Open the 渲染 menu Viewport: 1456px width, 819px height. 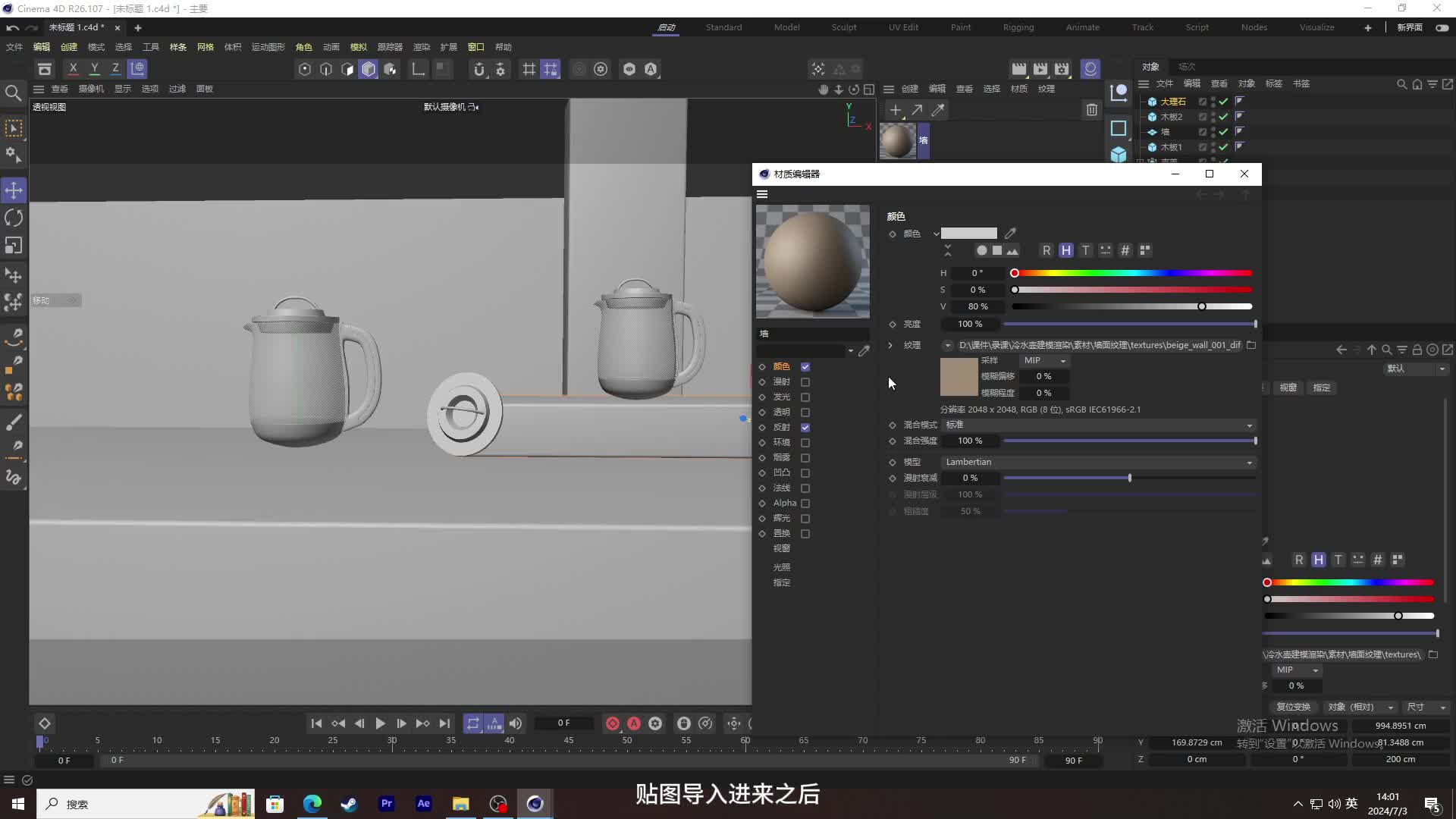421,47
